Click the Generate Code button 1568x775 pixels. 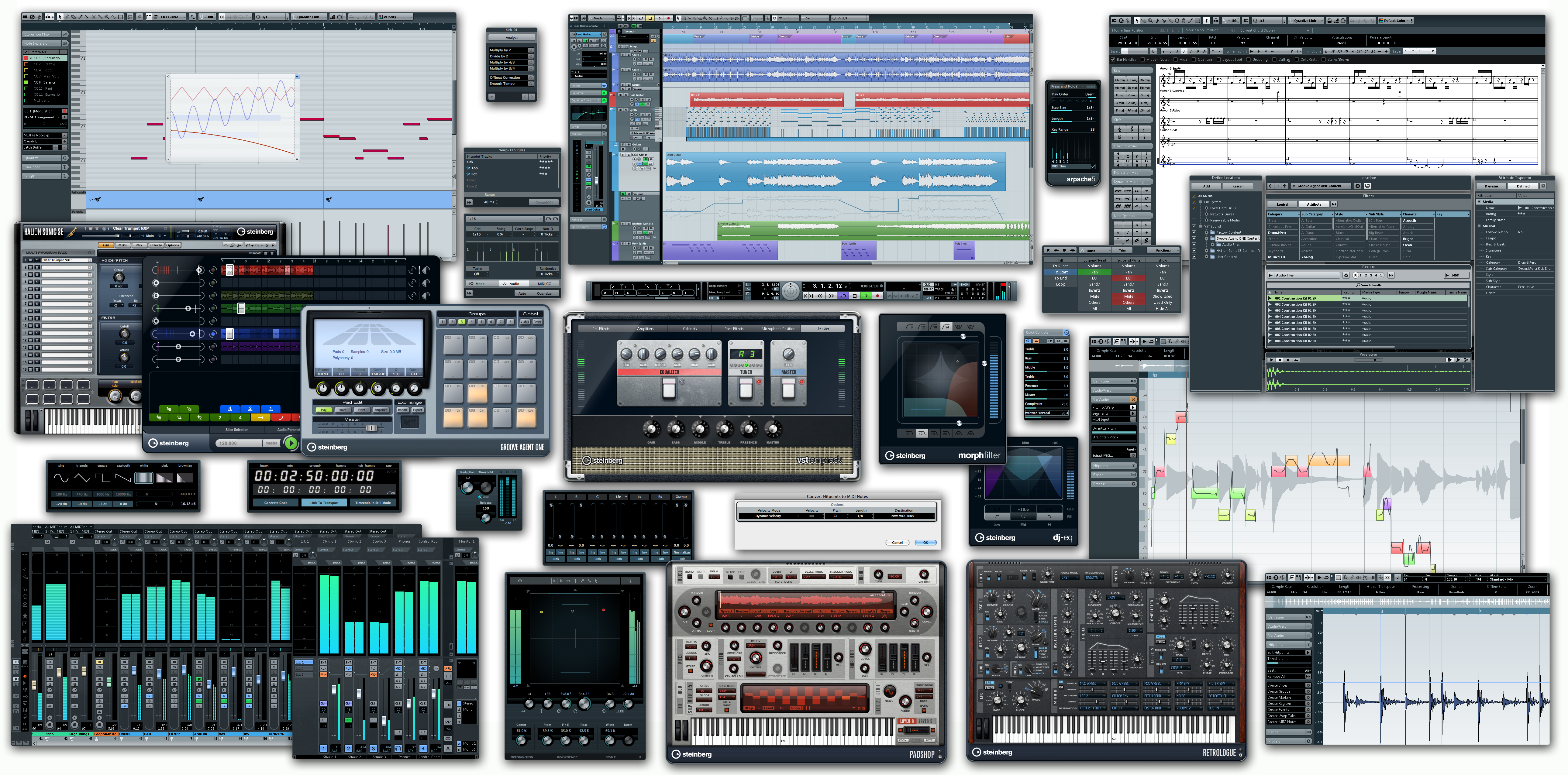click(x=276, y=502)
